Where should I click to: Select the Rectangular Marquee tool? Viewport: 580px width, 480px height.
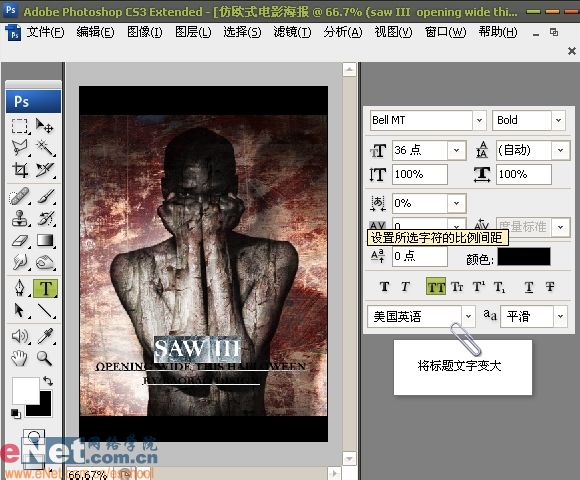pyautogui.click(x=20, y=126)
